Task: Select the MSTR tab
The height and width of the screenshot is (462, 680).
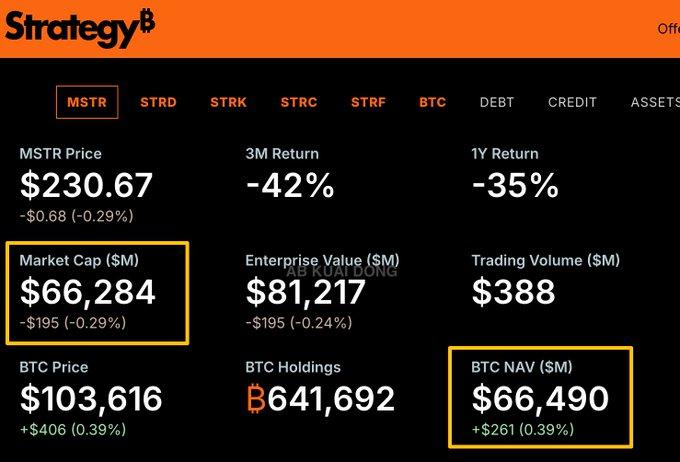Action: pyautogui.click(x=87, y=102)
